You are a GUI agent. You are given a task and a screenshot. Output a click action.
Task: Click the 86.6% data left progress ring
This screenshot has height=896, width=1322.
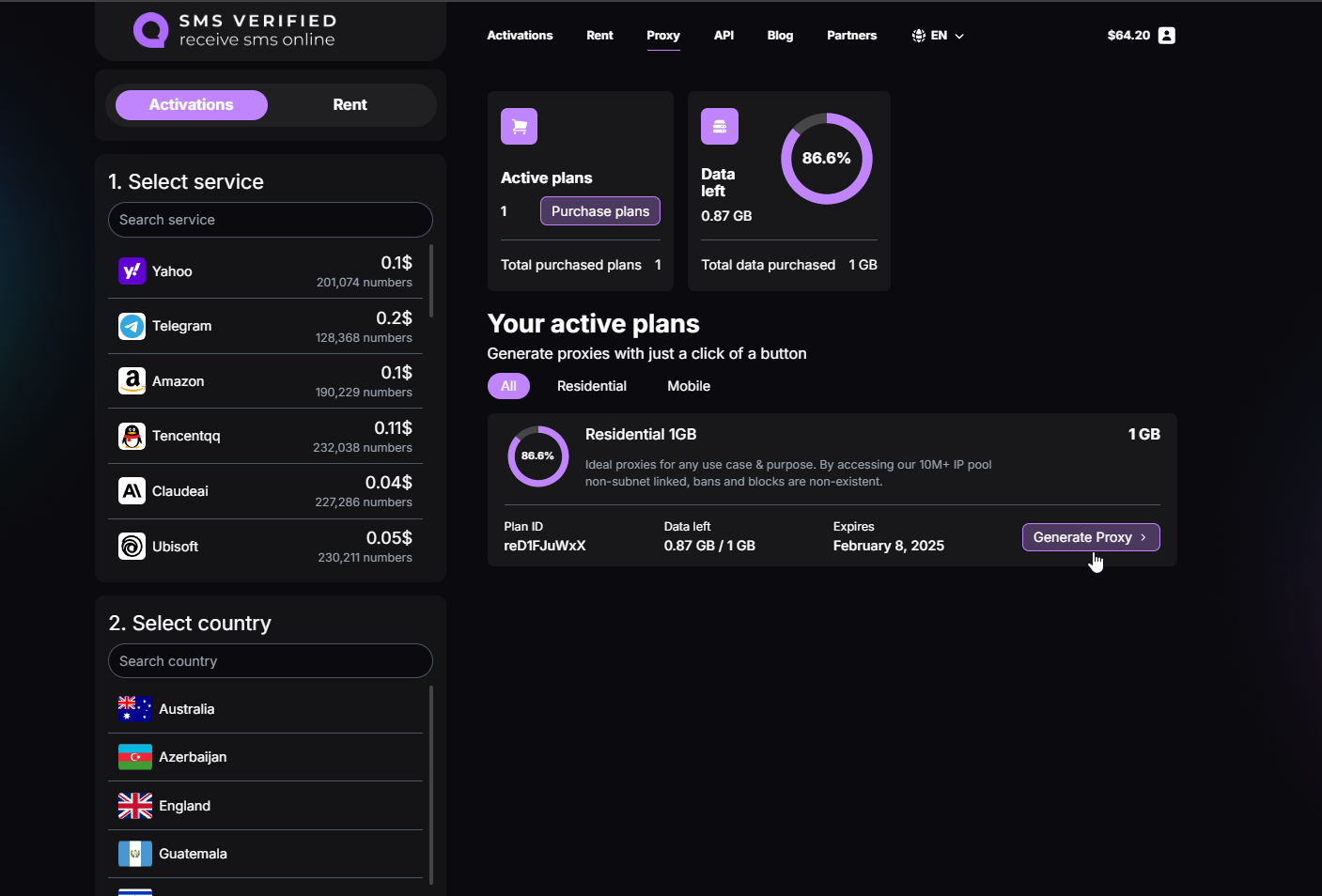click(x=826, y=159)
